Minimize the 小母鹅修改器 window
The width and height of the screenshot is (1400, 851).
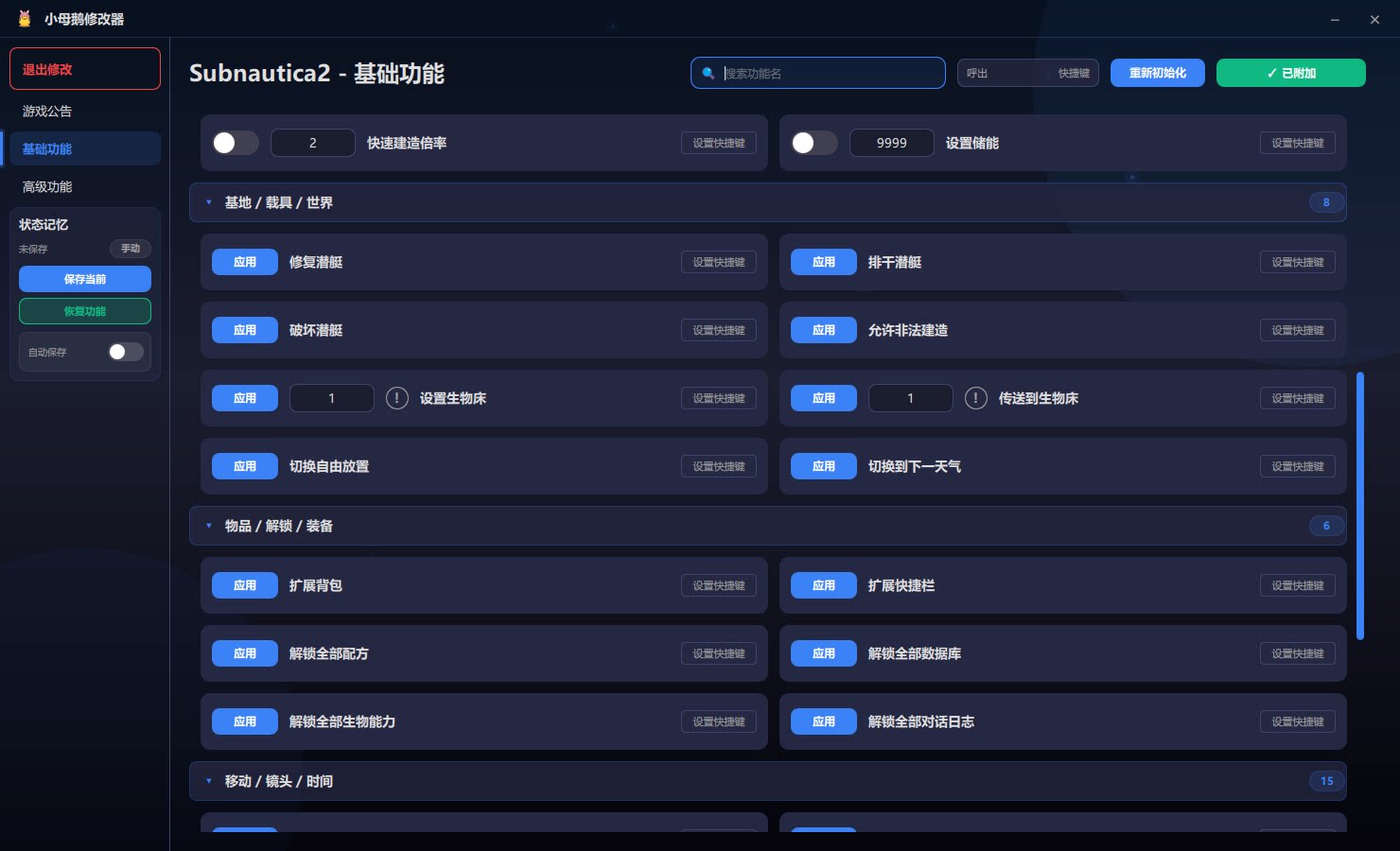(x=1335, y=19)
